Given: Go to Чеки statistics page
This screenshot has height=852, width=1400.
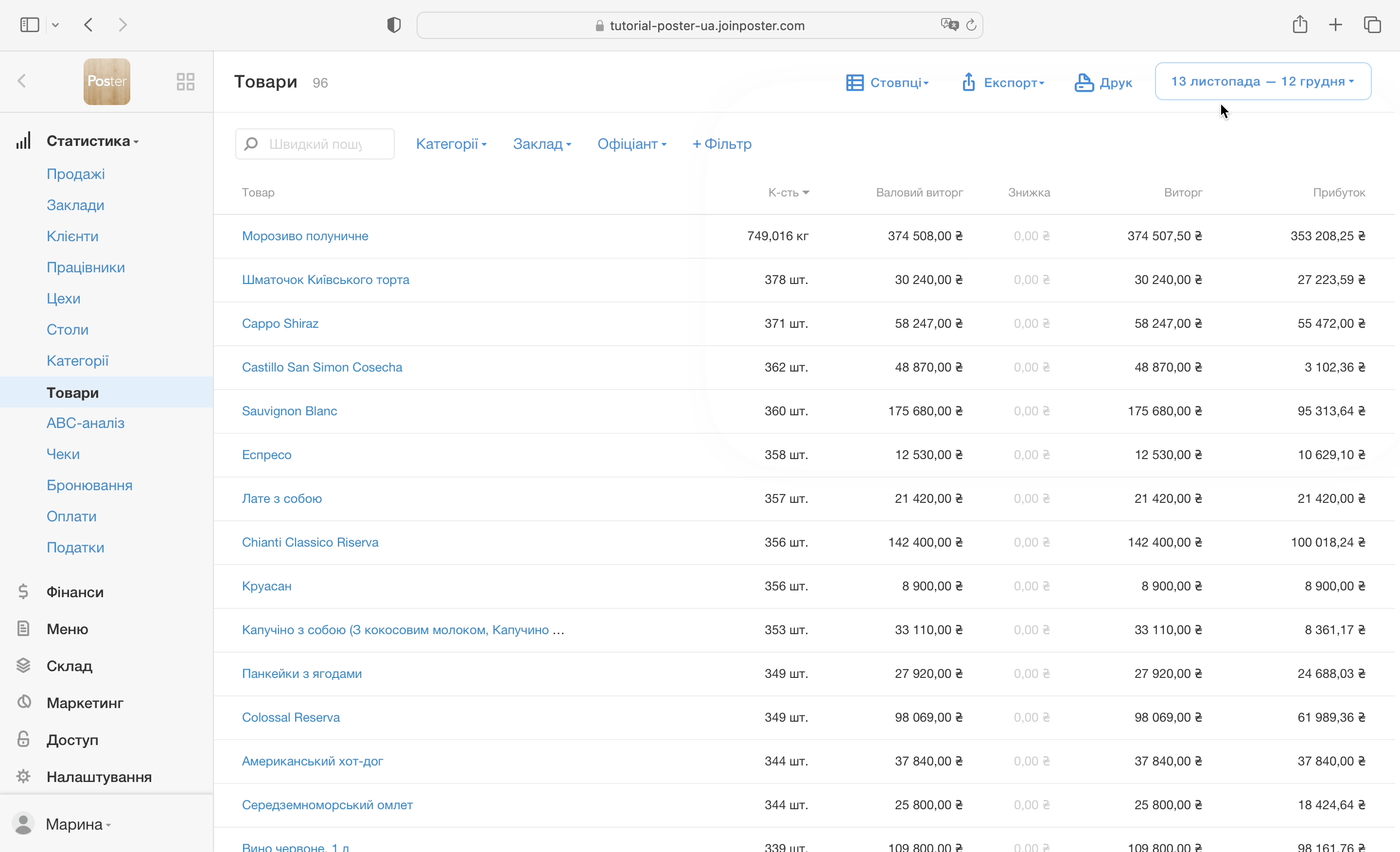Looking at the screenshot, I should coord(63,454).
